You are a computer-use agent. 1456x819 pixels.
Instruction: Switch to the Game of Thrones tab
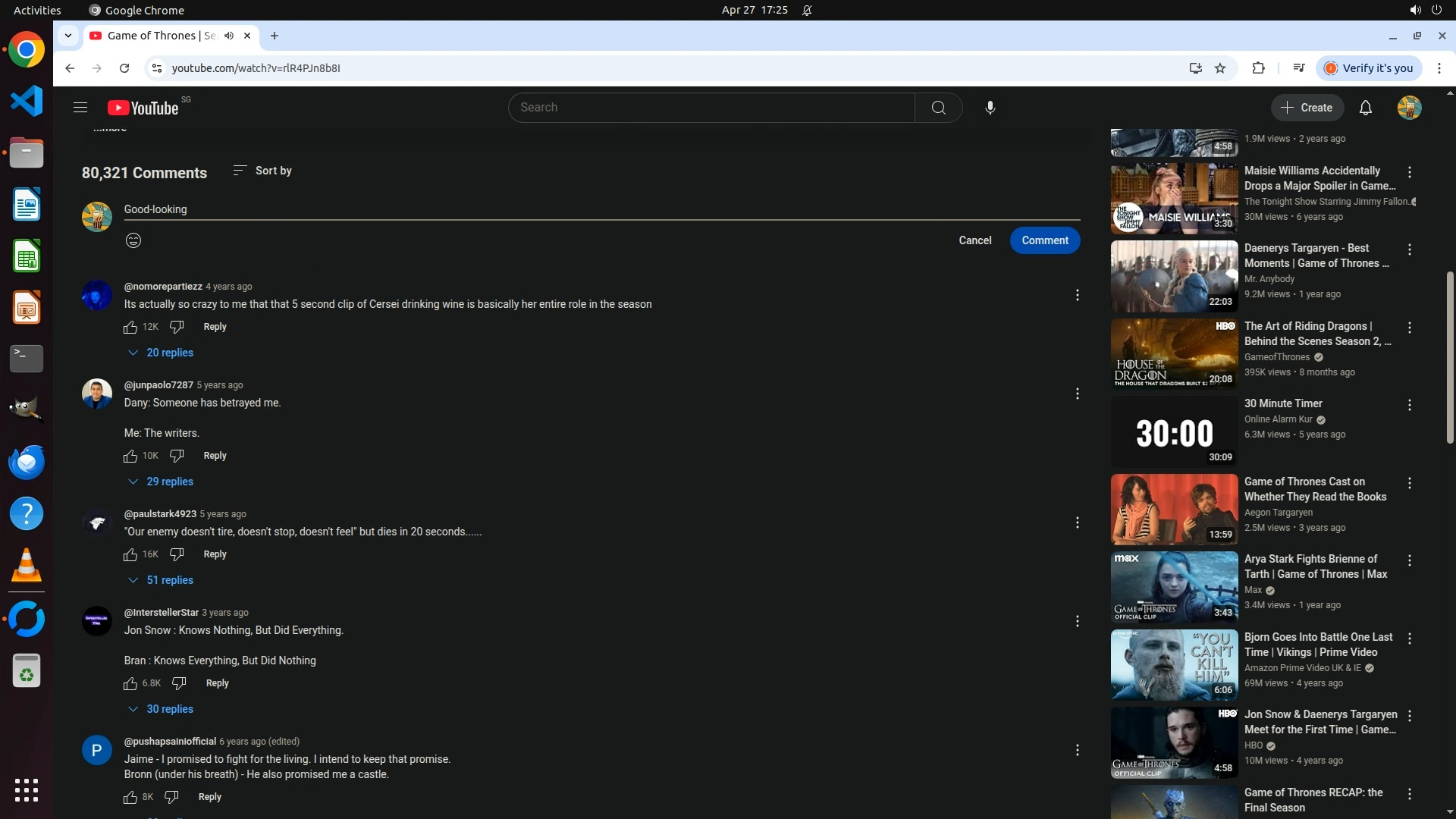pos(161,36)
